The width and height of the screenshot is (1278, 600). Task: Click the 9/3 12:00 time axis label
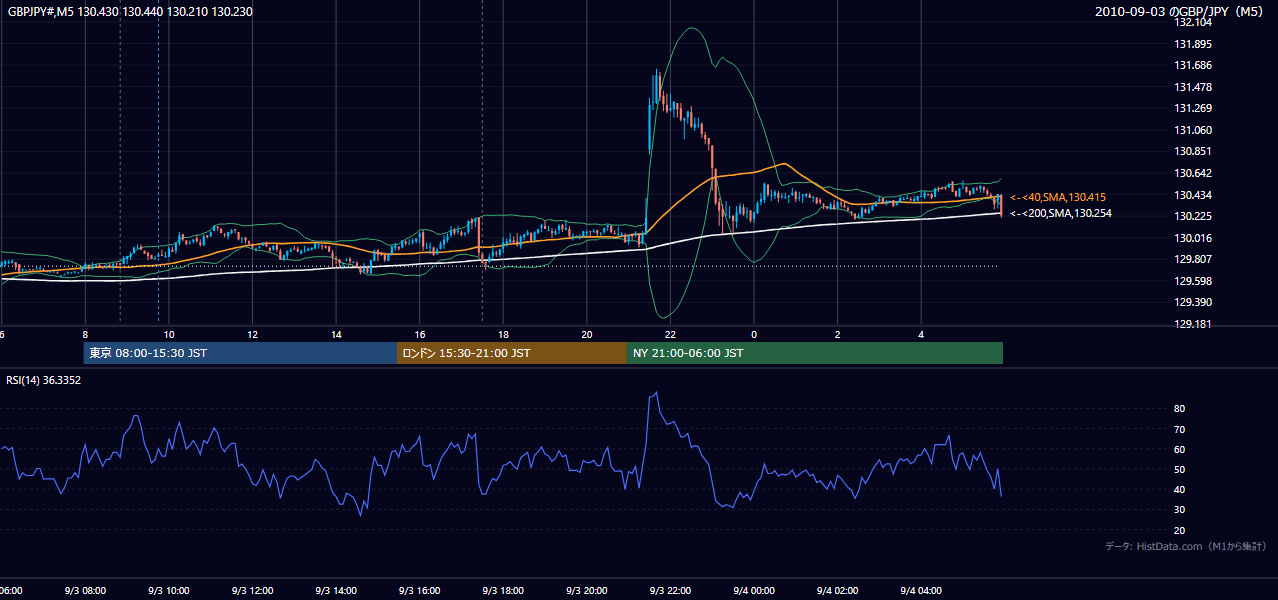pyautogui.click(x=252, y=591)
